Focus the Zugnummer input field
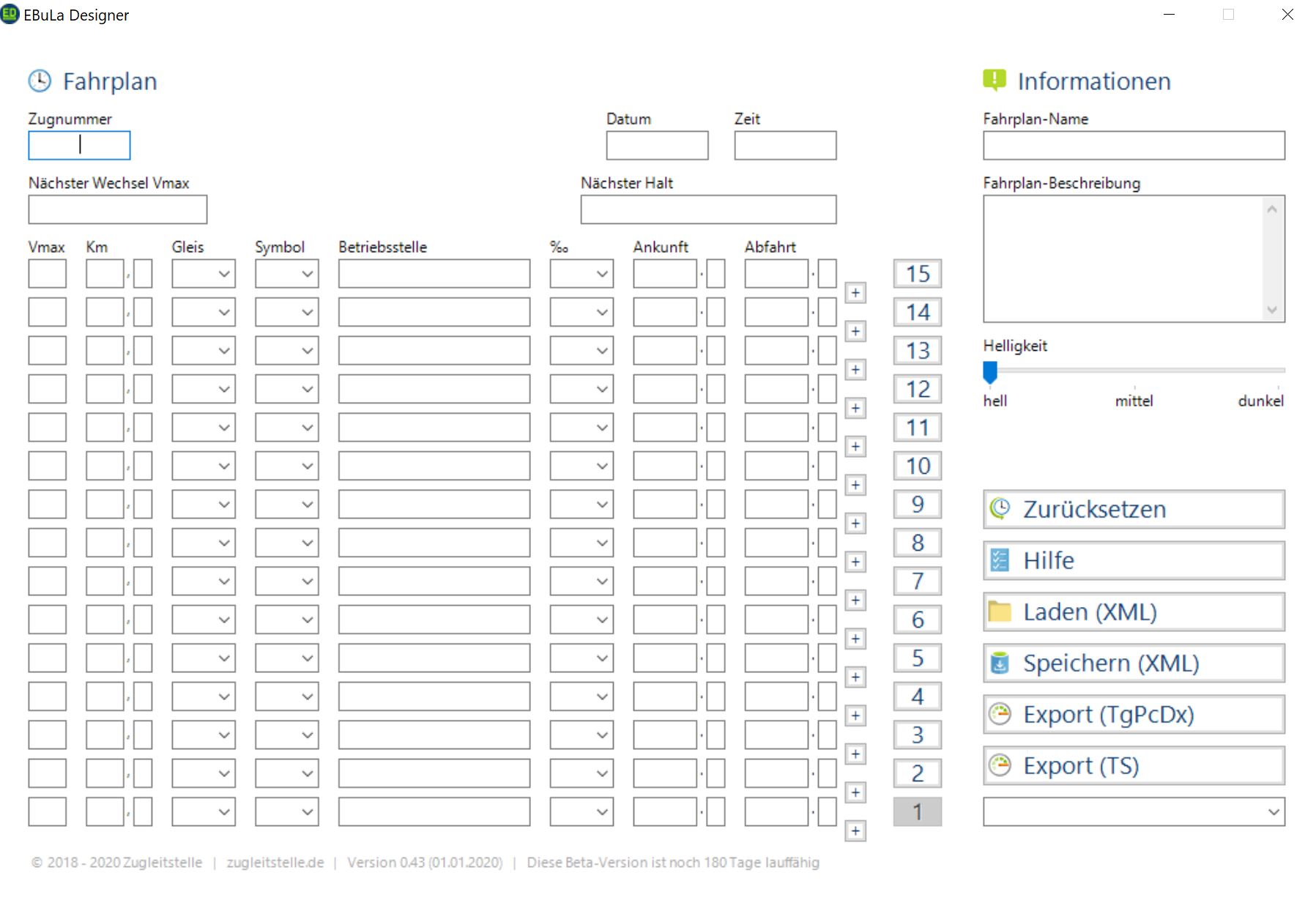Viewport: 1316px width, 900px height. 79,145
